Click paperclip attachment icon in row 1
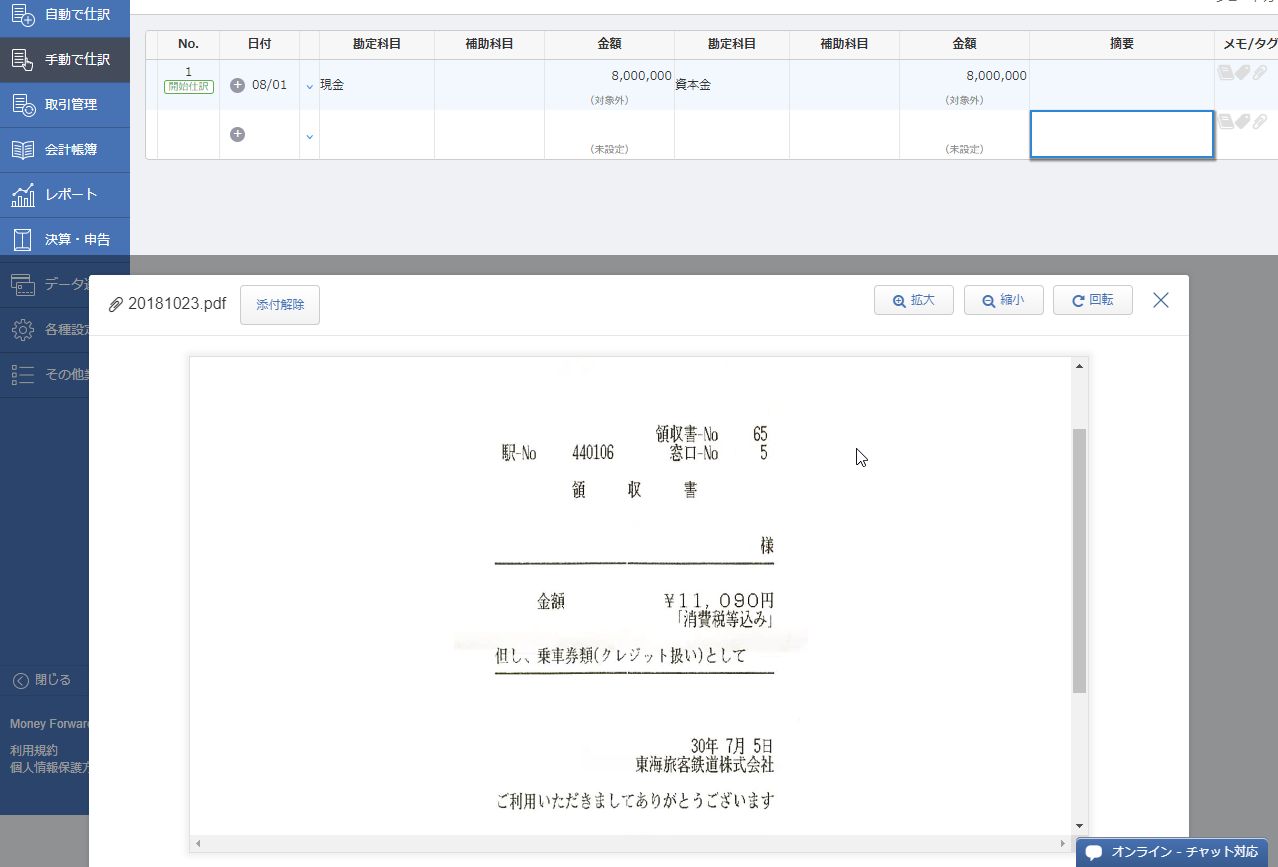The height and width of the screenshot is (867, 1278). [x=1260, y=72]
